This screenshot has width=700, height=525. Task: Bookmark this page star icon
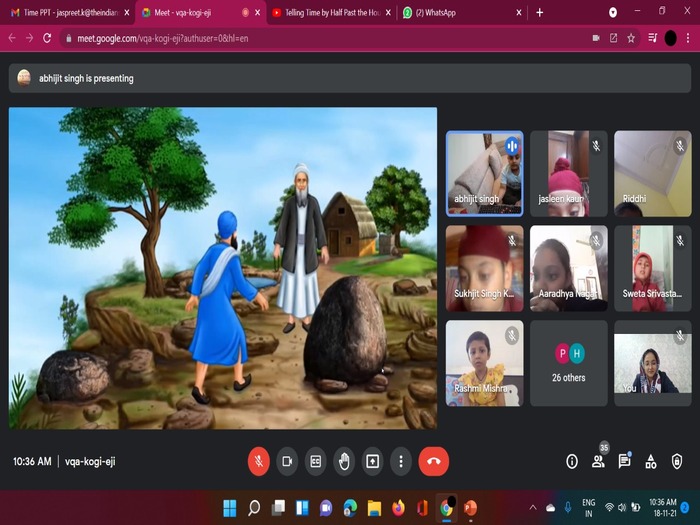(631, 38)
